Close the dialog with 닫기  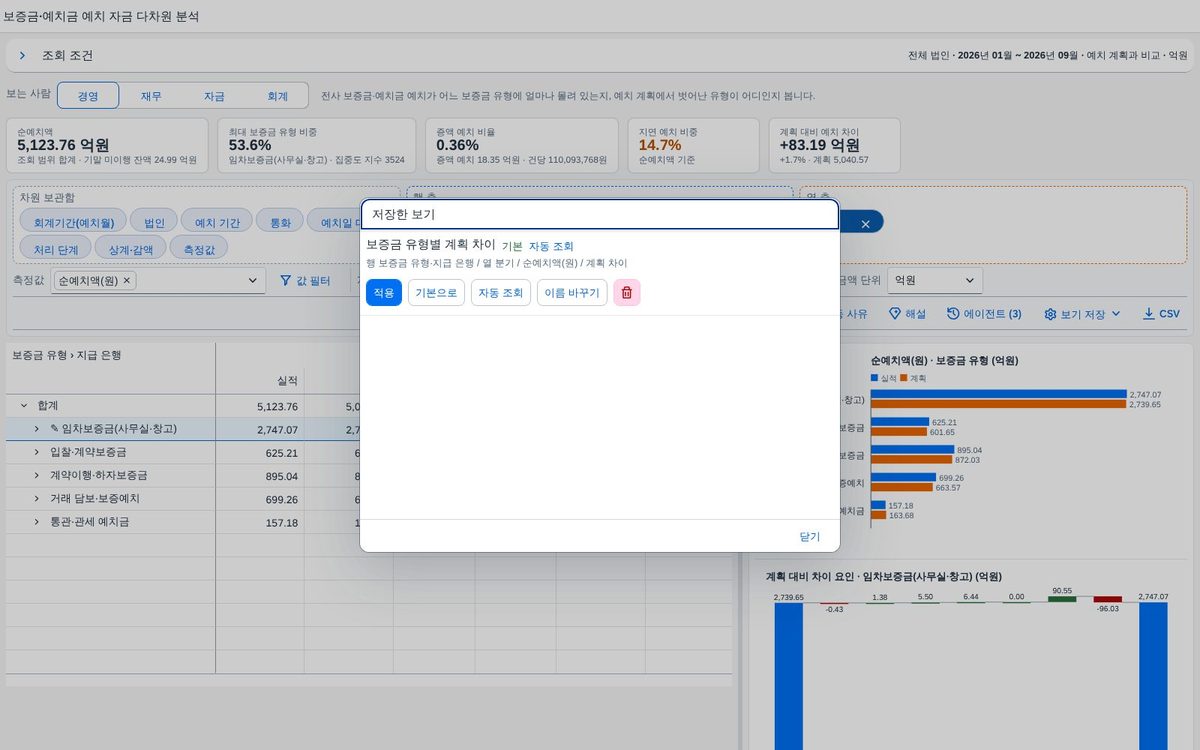810,536
